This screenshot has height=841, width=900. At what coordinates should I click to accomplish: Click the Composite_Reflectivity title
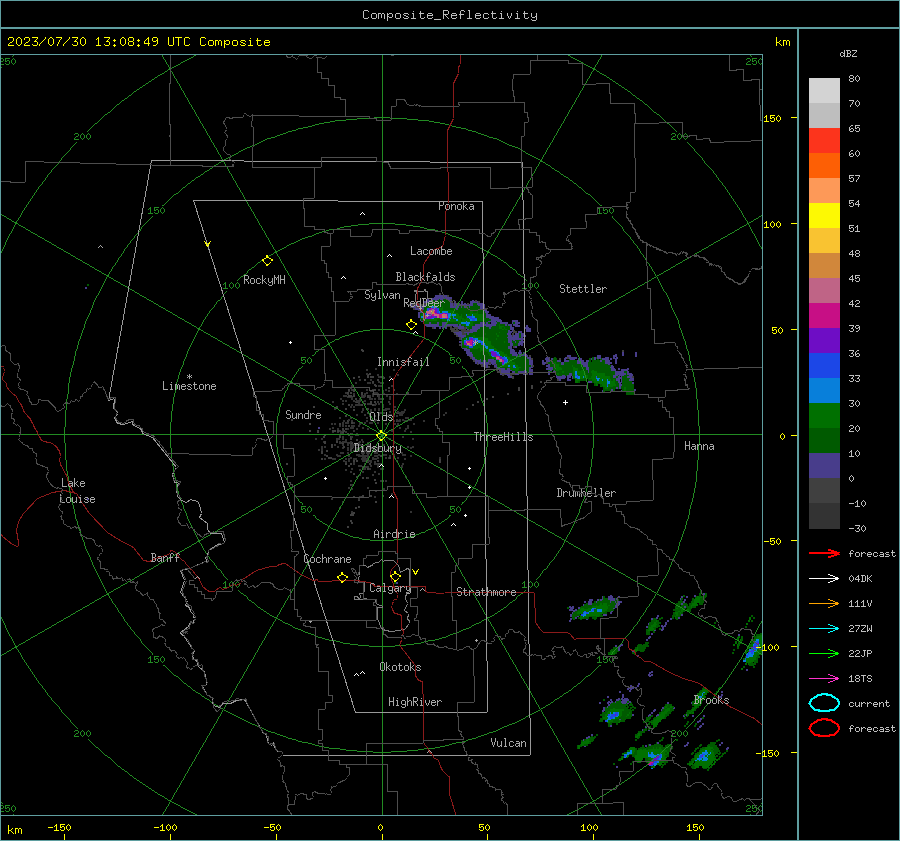tap(449, 15)
